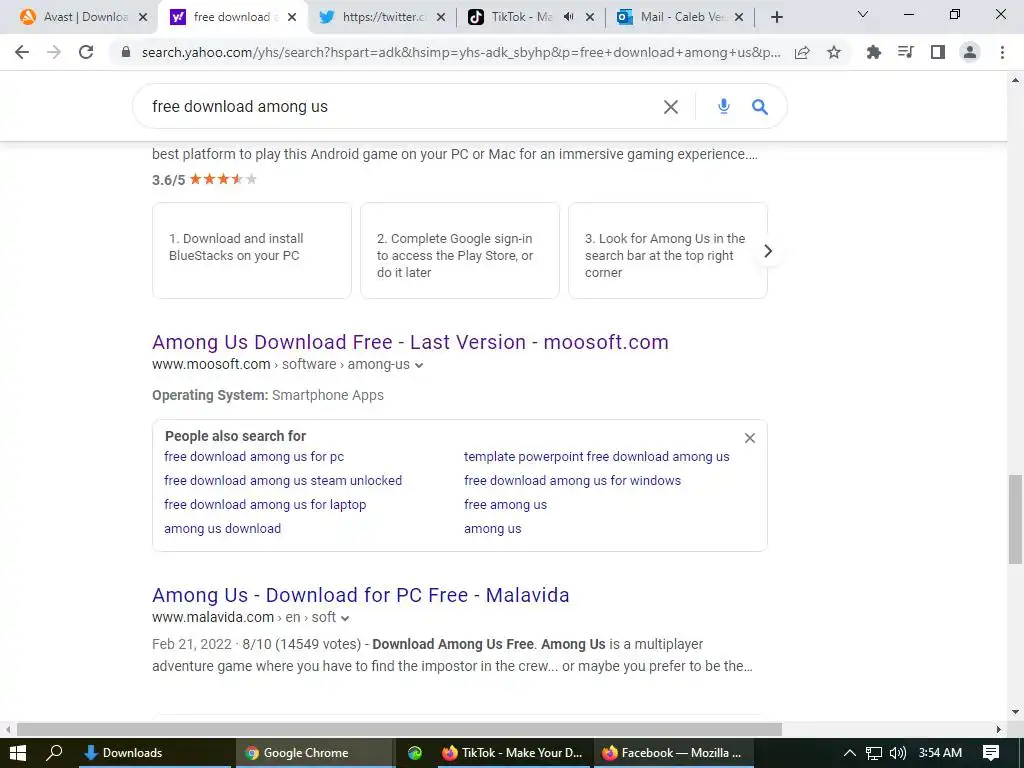Switch to Google Chrome in taskbar
1024x768 pixels.
[x=314, y=753]
